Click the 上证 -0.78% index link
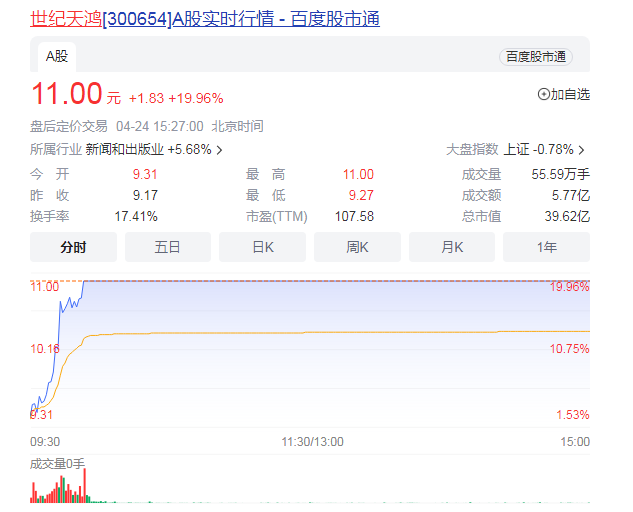 point(538,150)
